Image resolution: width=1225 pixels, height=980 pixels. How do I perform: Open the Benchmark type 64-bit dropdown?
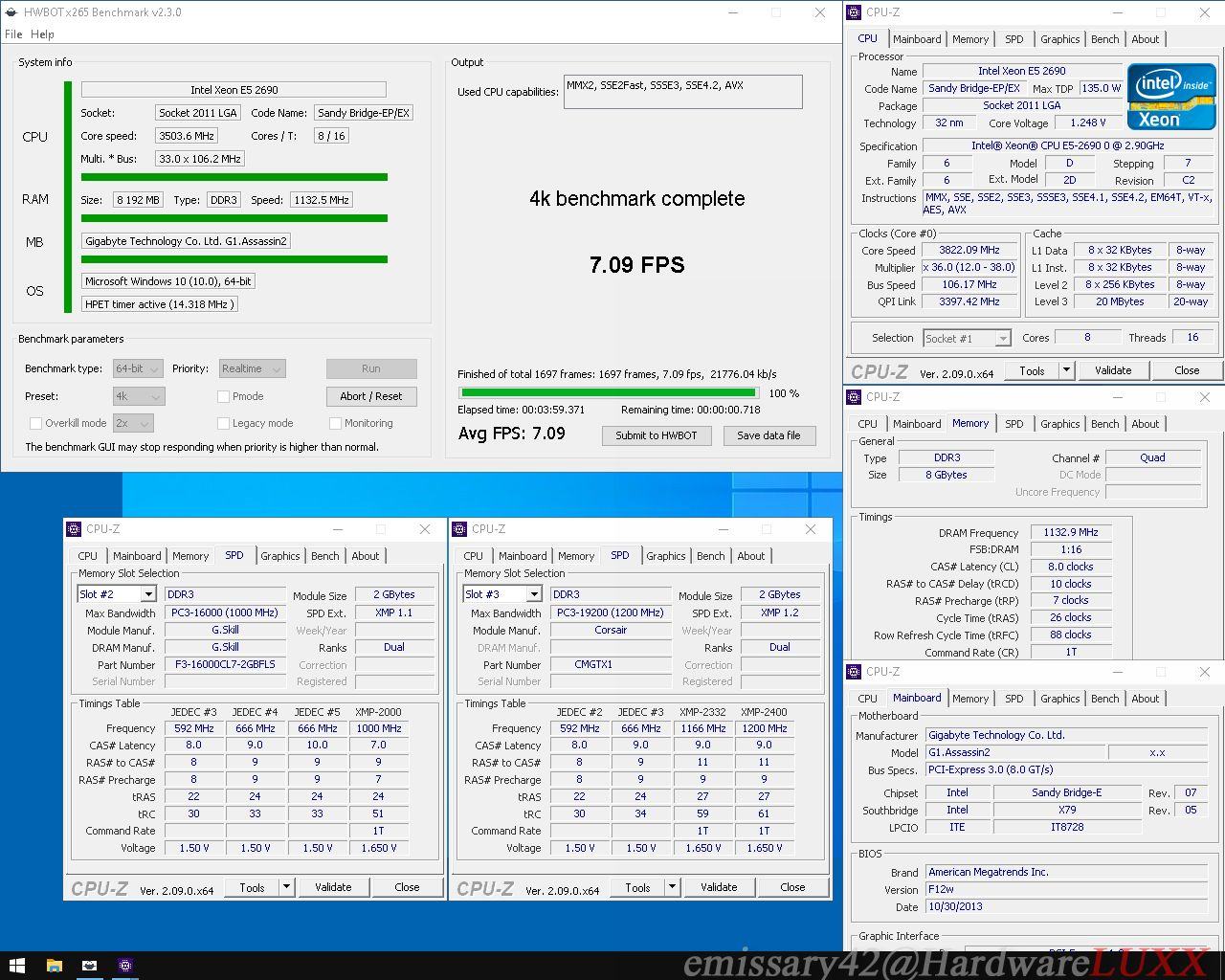138,368
